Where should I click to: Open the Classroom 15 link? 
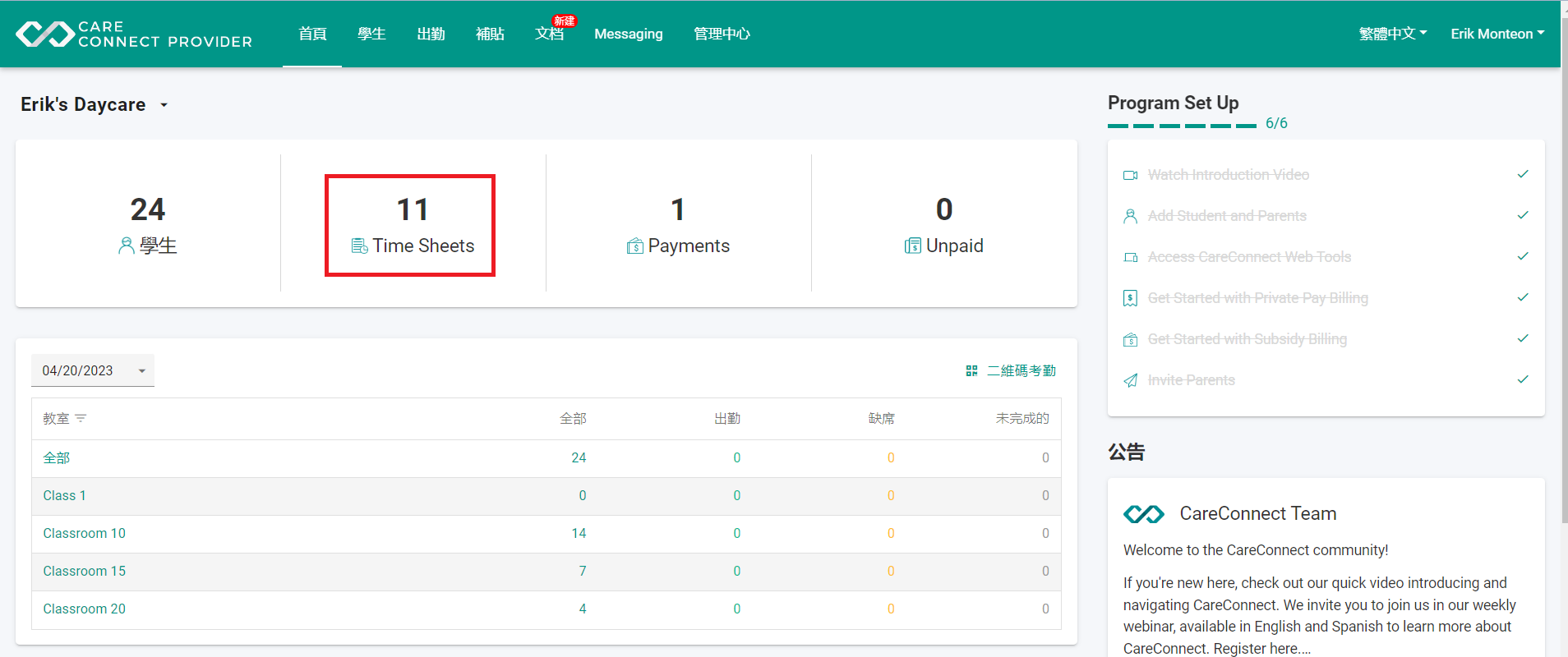84,572
